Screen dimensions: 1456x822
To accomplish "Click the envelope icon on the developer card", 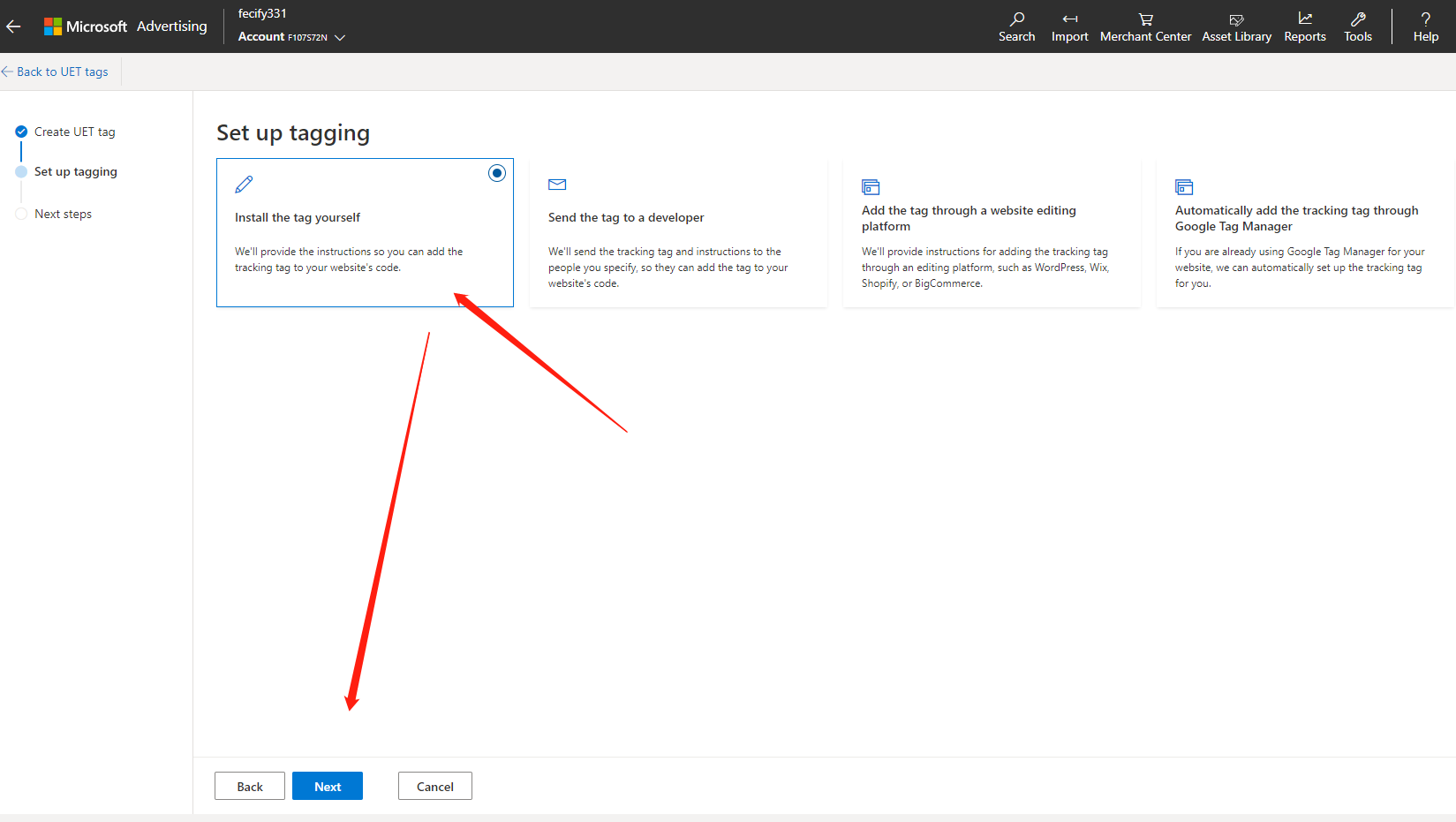I will point(557,185).
